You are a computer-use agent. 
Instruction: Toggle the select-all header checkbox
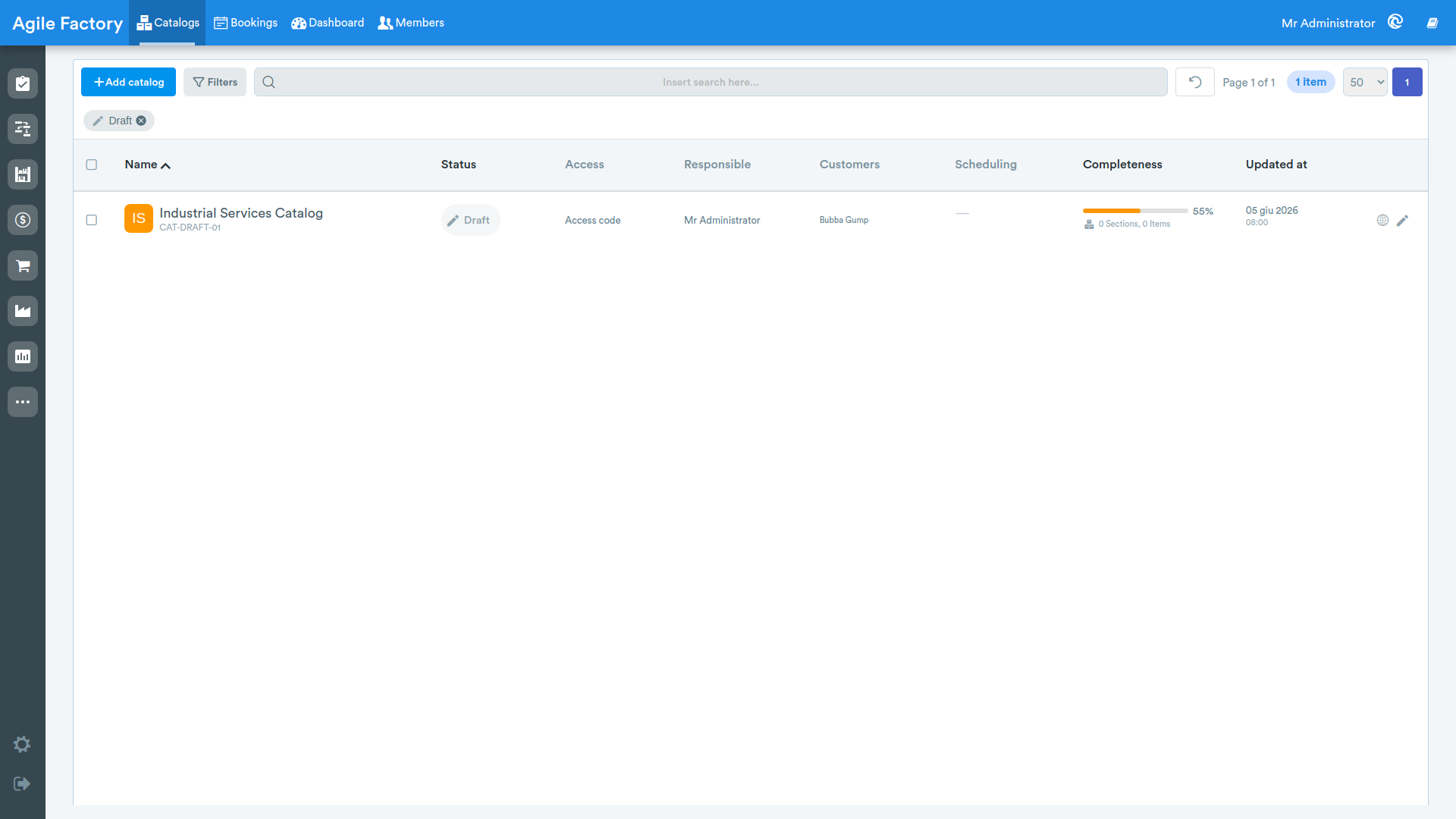[x=92, y=165]
